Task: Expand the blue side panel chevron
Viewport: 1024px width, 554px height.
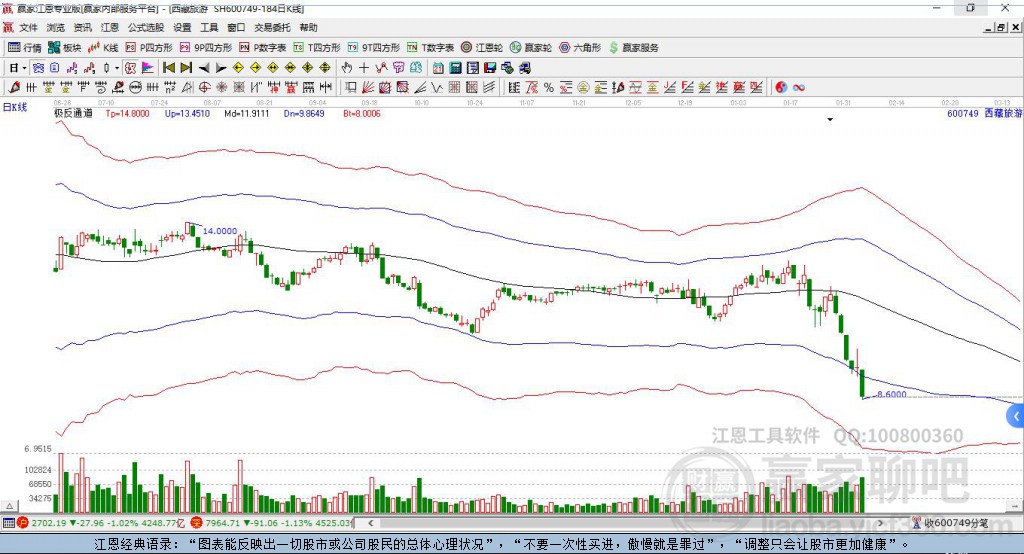Action: pos(1016,416)
